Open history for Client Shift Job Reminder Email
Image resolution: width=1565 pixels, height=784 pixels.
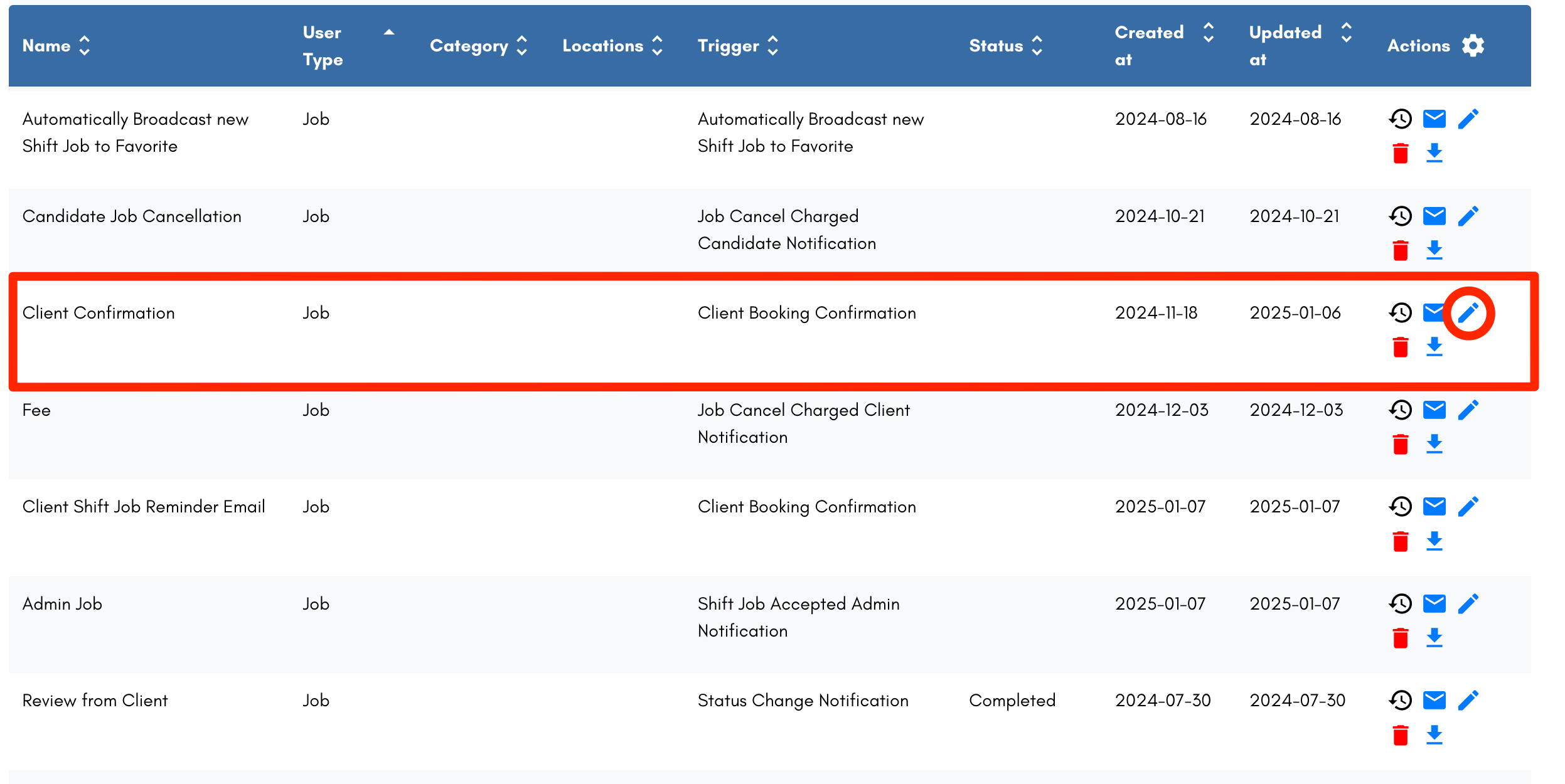(x=1400, y=506)
